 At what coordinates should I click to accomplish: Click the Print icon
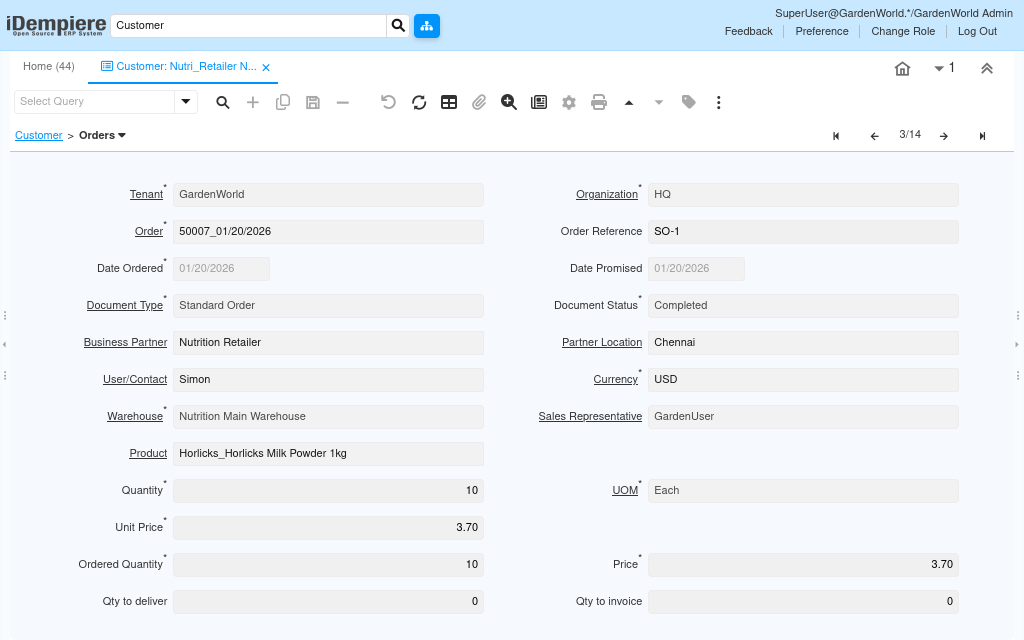(599, 102)
